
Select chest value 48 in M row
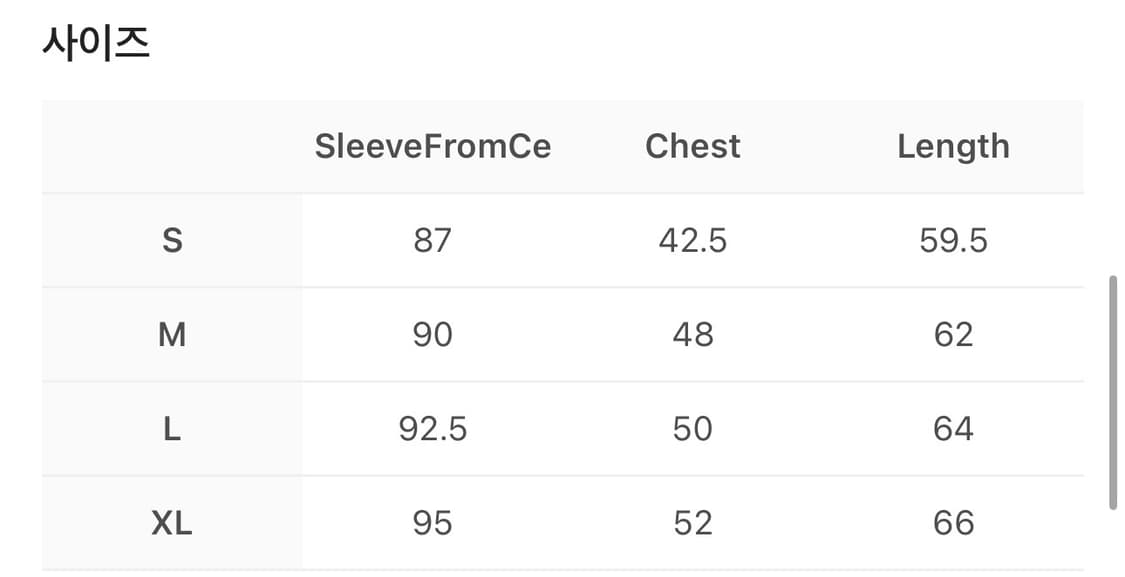[693, 334]
